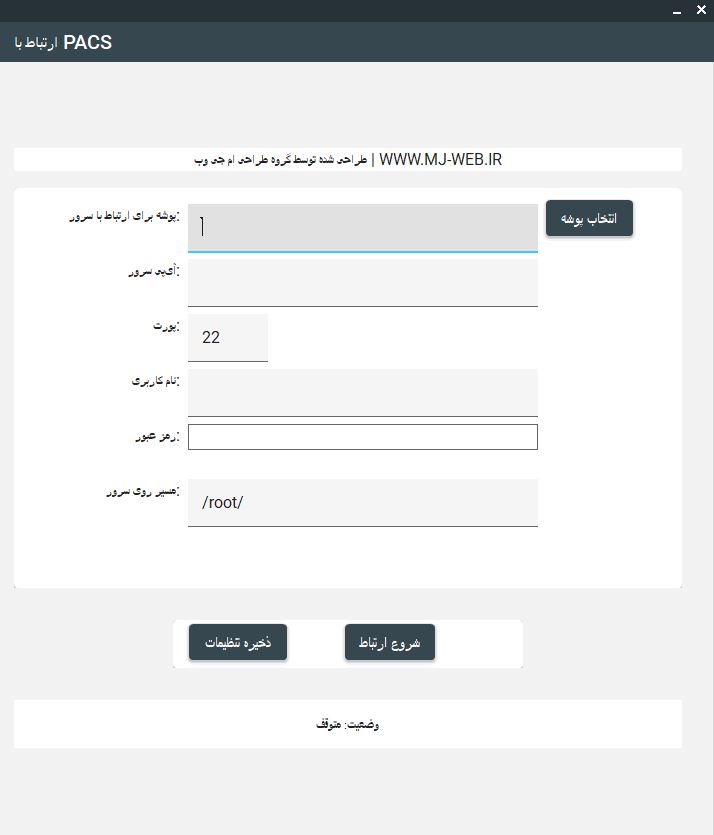Click the "انتخاب پوشه" folder selection button
This screenshot has height=835, width=714.
[x=589, y=218]
